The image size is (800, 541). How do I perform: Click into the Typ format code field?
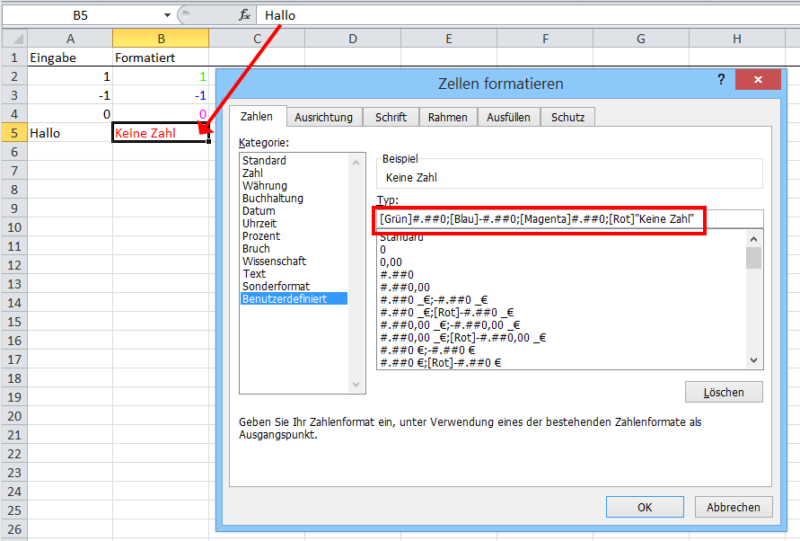pos(540,220)
